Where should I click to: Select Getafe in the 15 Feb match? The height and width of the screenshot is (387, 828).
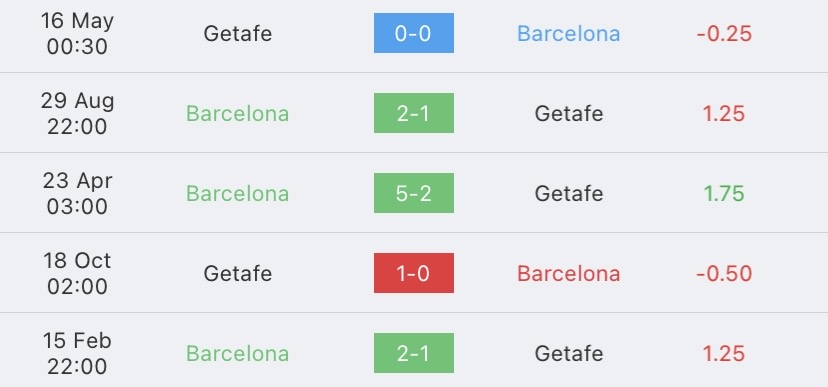coord(569,353)
